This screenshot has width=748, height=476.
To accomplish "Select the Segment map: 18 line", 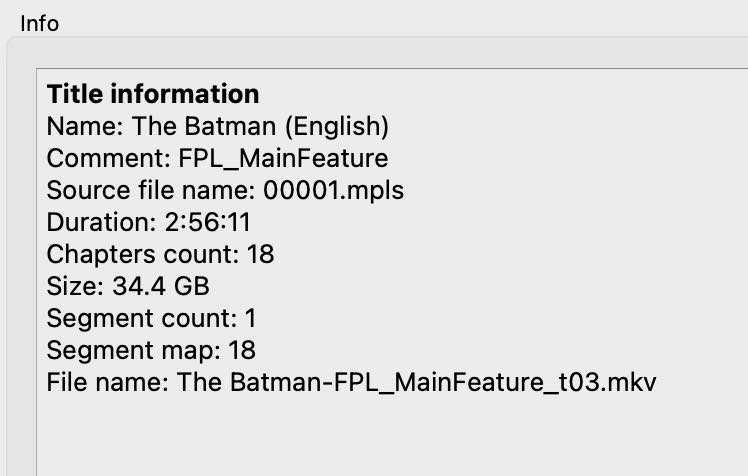I will tap(151, 350).
